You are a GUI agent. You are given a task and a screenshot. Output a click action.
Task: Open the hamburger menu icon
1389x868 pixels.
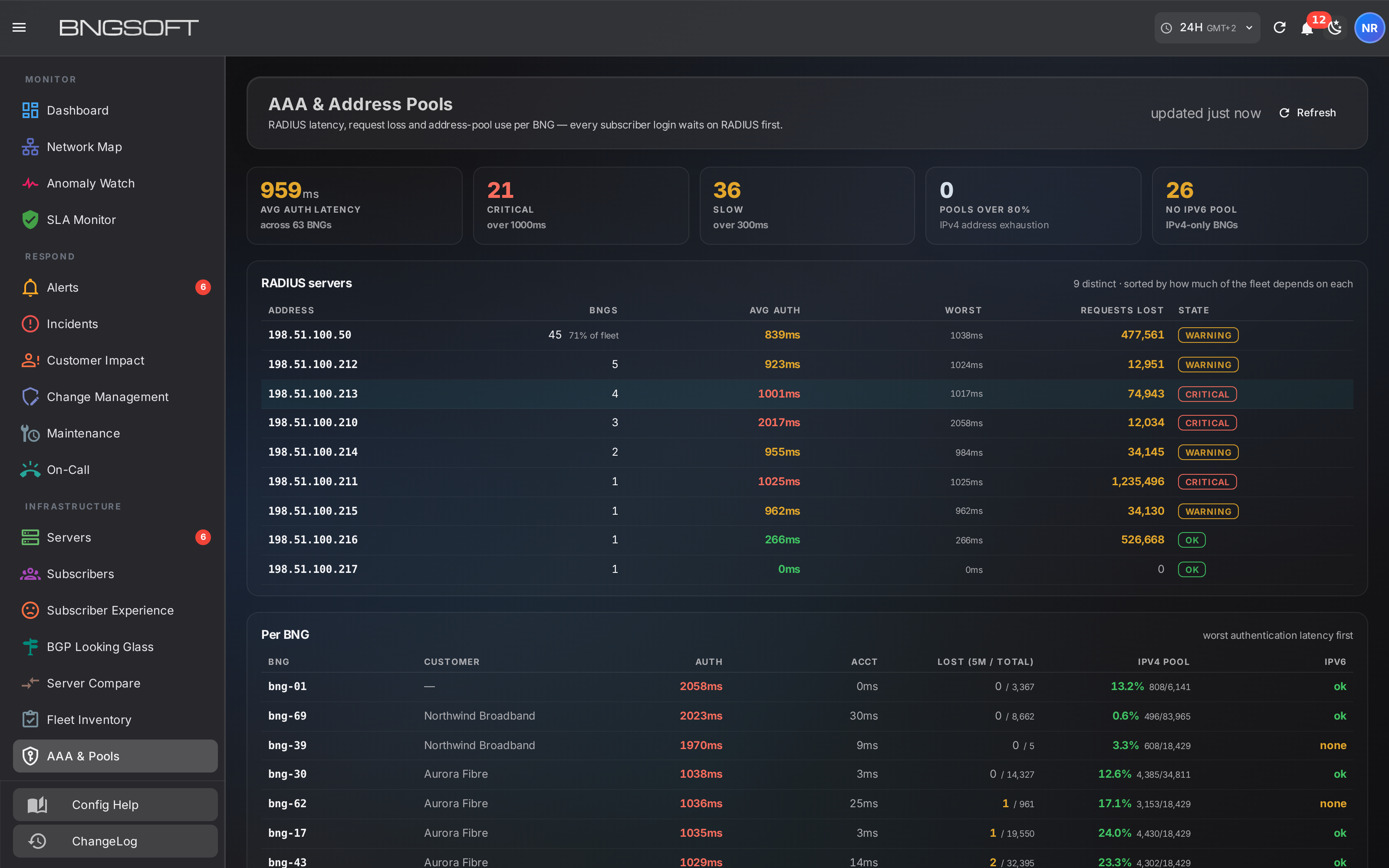(19, 27)
